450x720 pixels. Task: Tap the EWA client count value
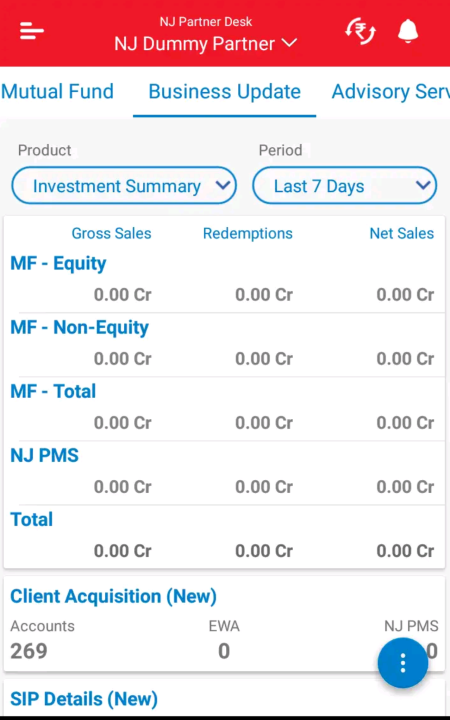[224, 651]
